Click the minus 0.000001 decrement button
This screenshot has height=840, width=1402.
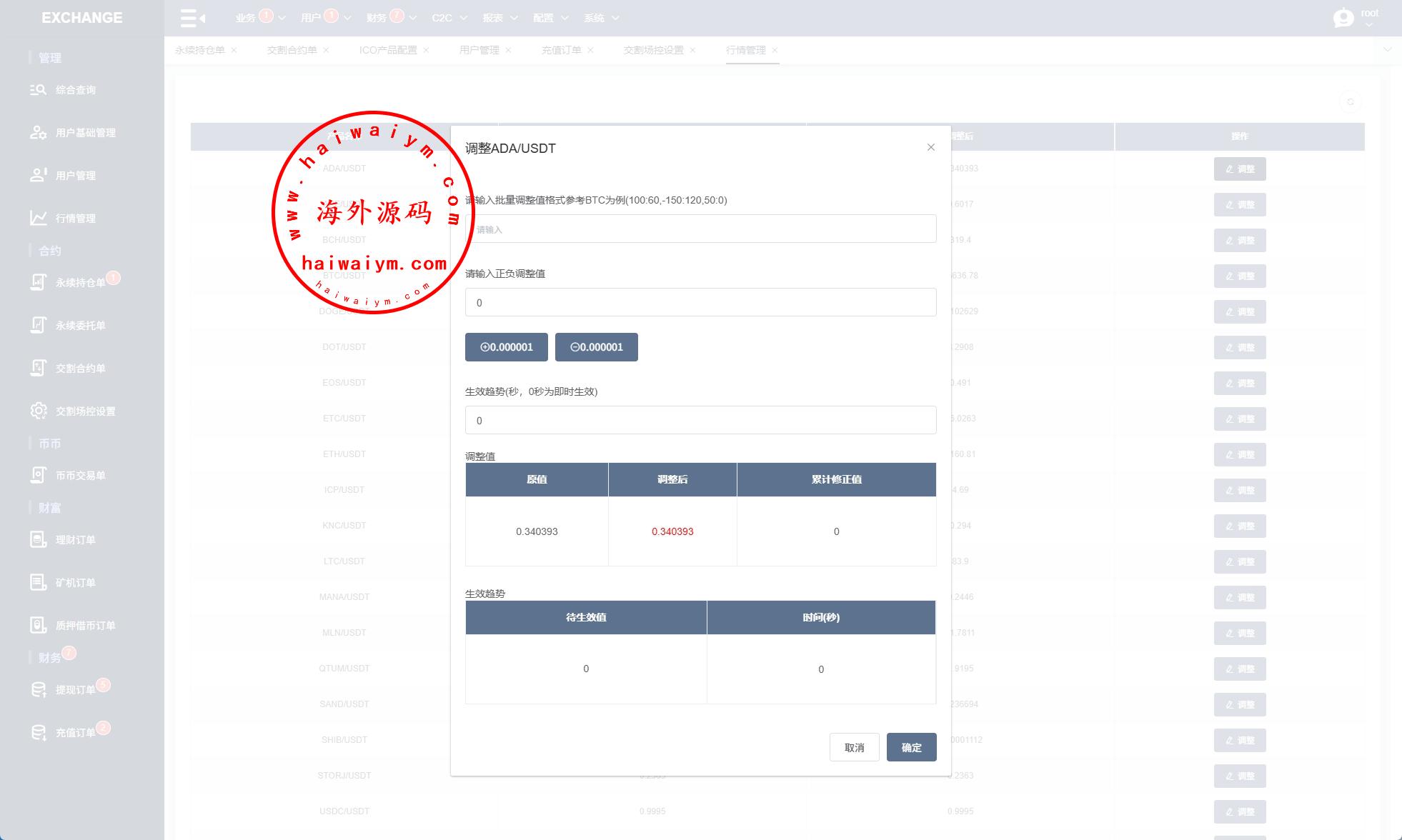pyautogui.click(x=596, y=347)
